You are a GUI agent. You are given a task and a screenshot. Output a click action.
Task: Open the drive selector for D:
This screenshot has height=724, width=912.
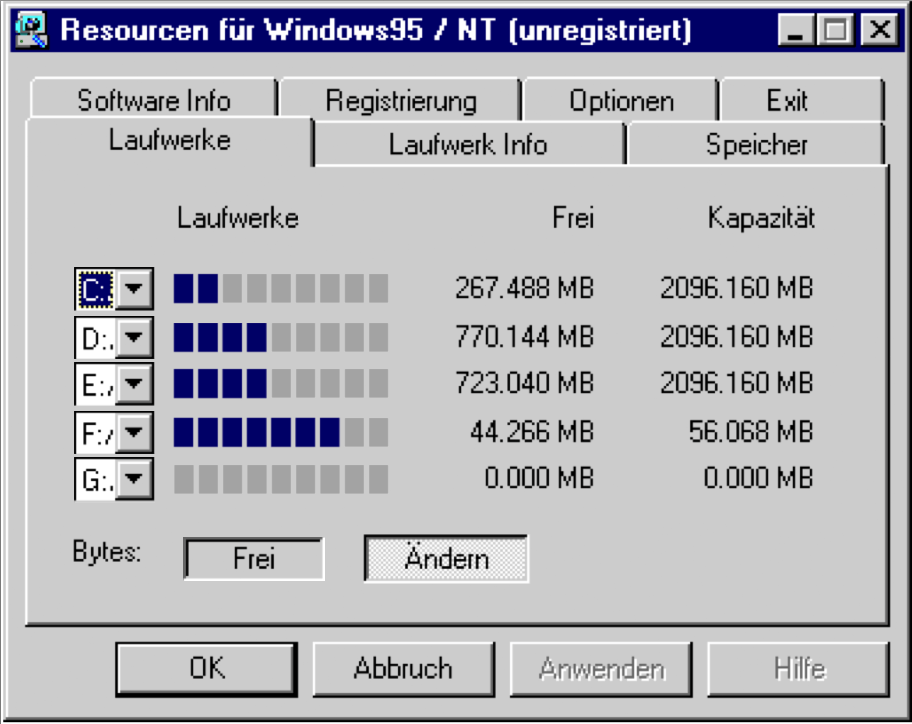(135, 336)
